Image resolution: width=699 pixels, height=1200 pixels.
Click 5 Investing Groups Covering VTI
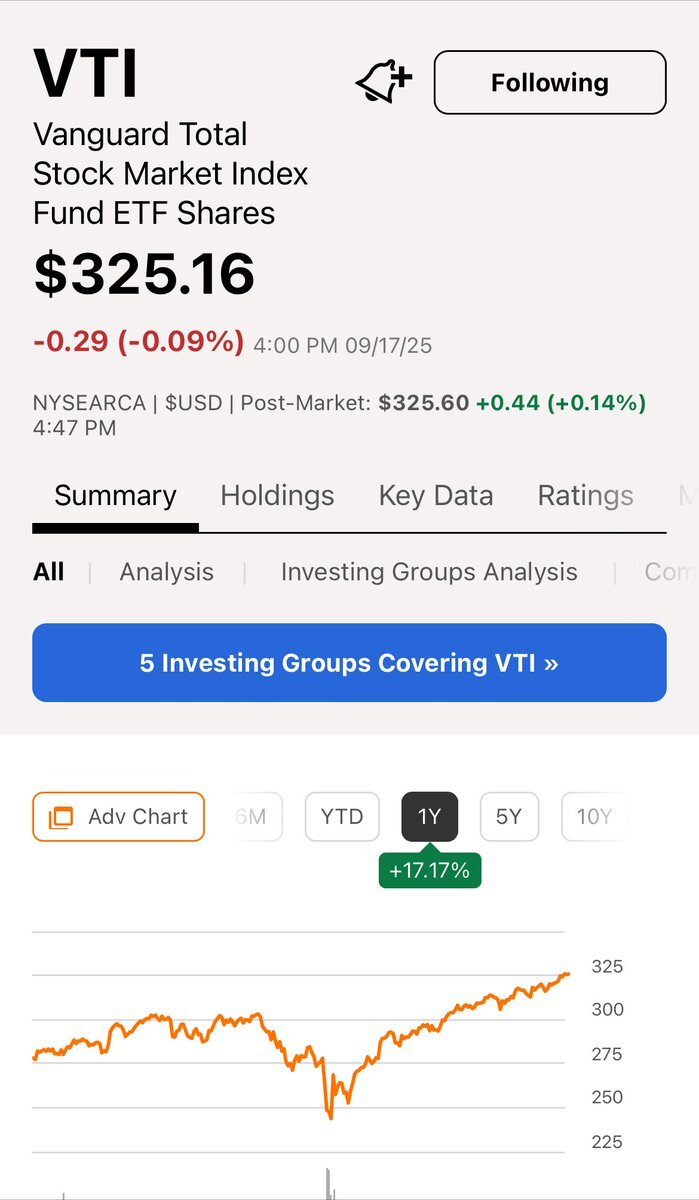pos(349,663)
